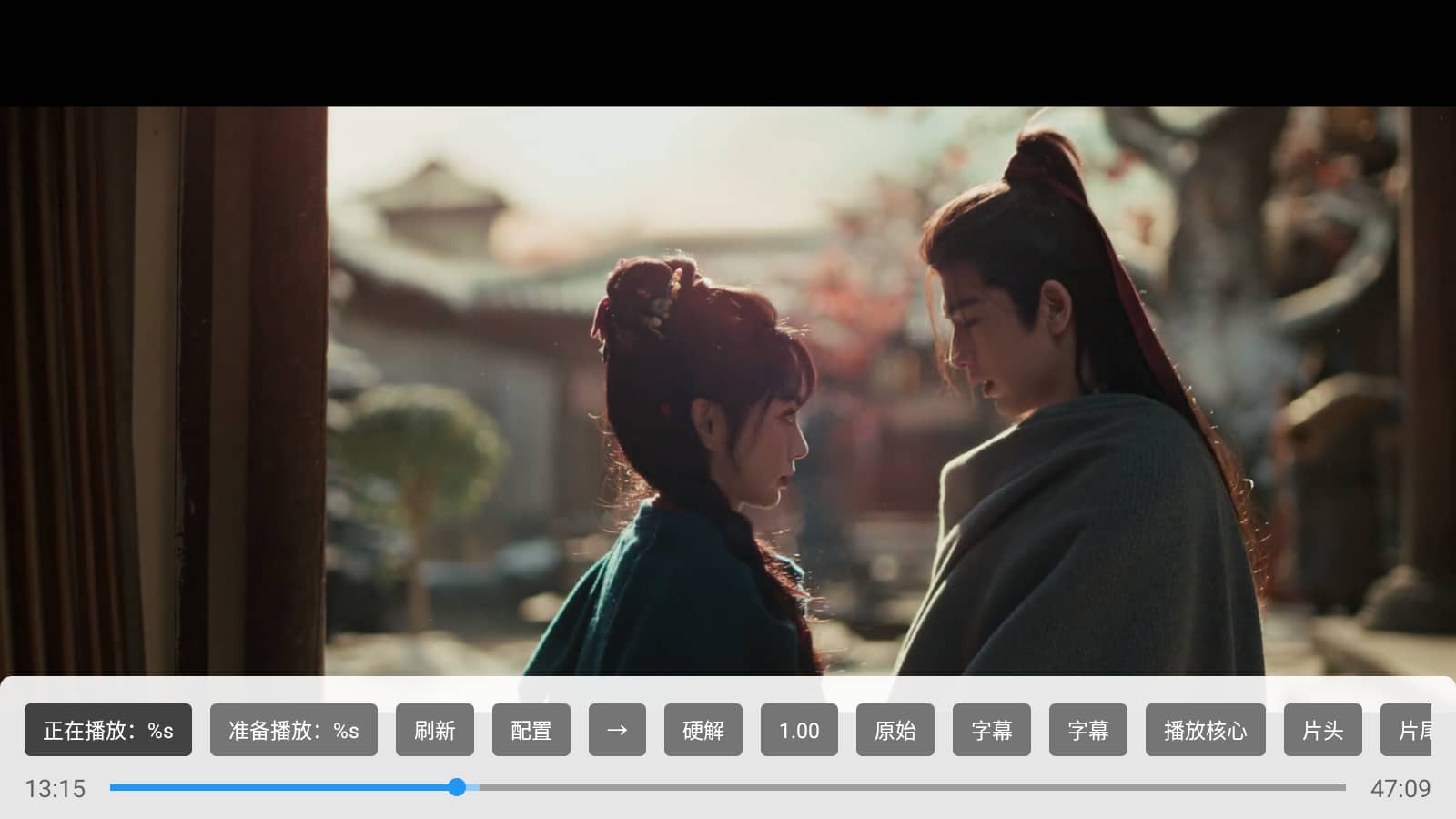Viewport: 1456px width, 819px height.
Task: Click the right arrow → button
Action: 617,730
